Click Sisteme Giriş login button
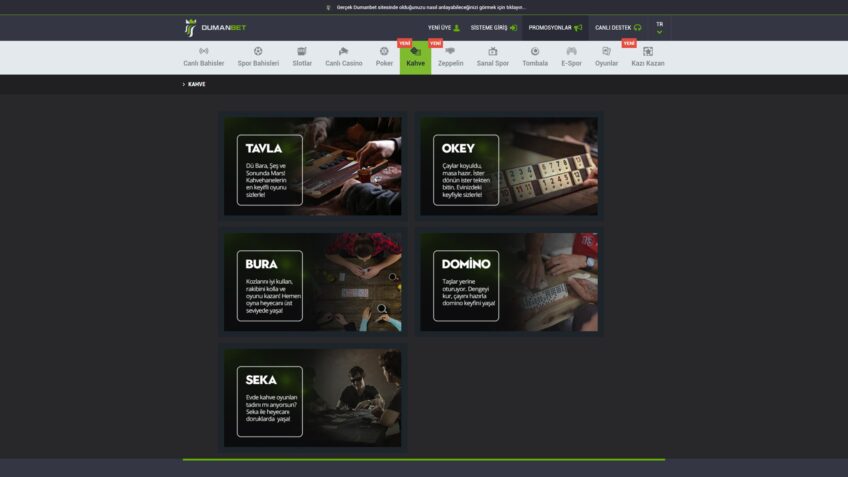 [x=493, y=28]
